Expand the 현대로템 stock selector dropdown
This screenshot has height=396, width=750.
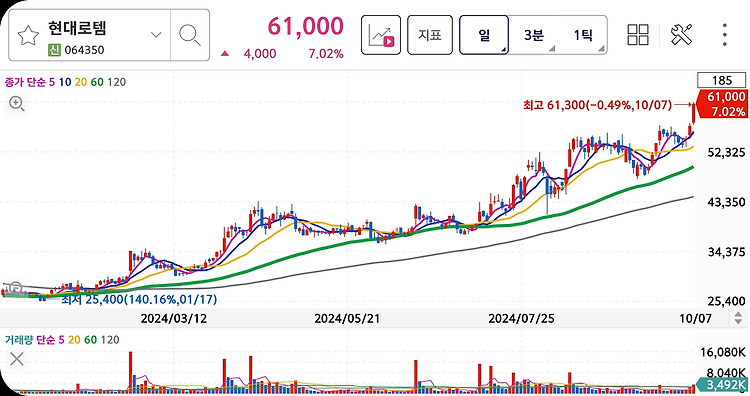156,34
